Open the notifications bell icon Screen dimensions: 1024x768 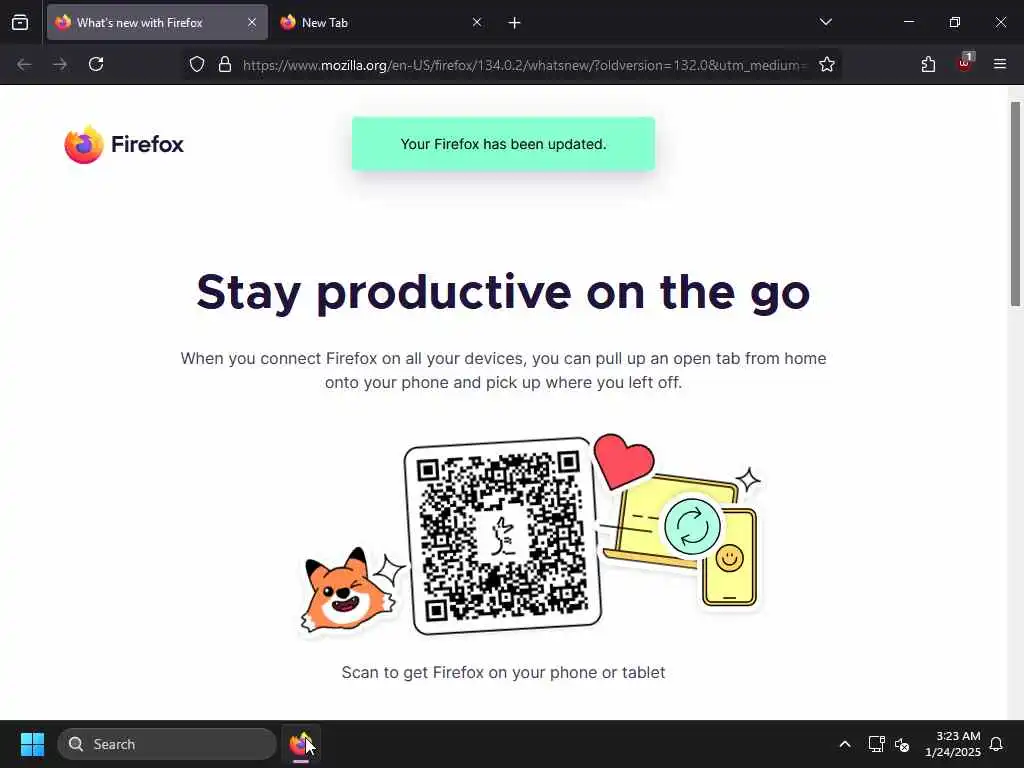coord(996,744)
